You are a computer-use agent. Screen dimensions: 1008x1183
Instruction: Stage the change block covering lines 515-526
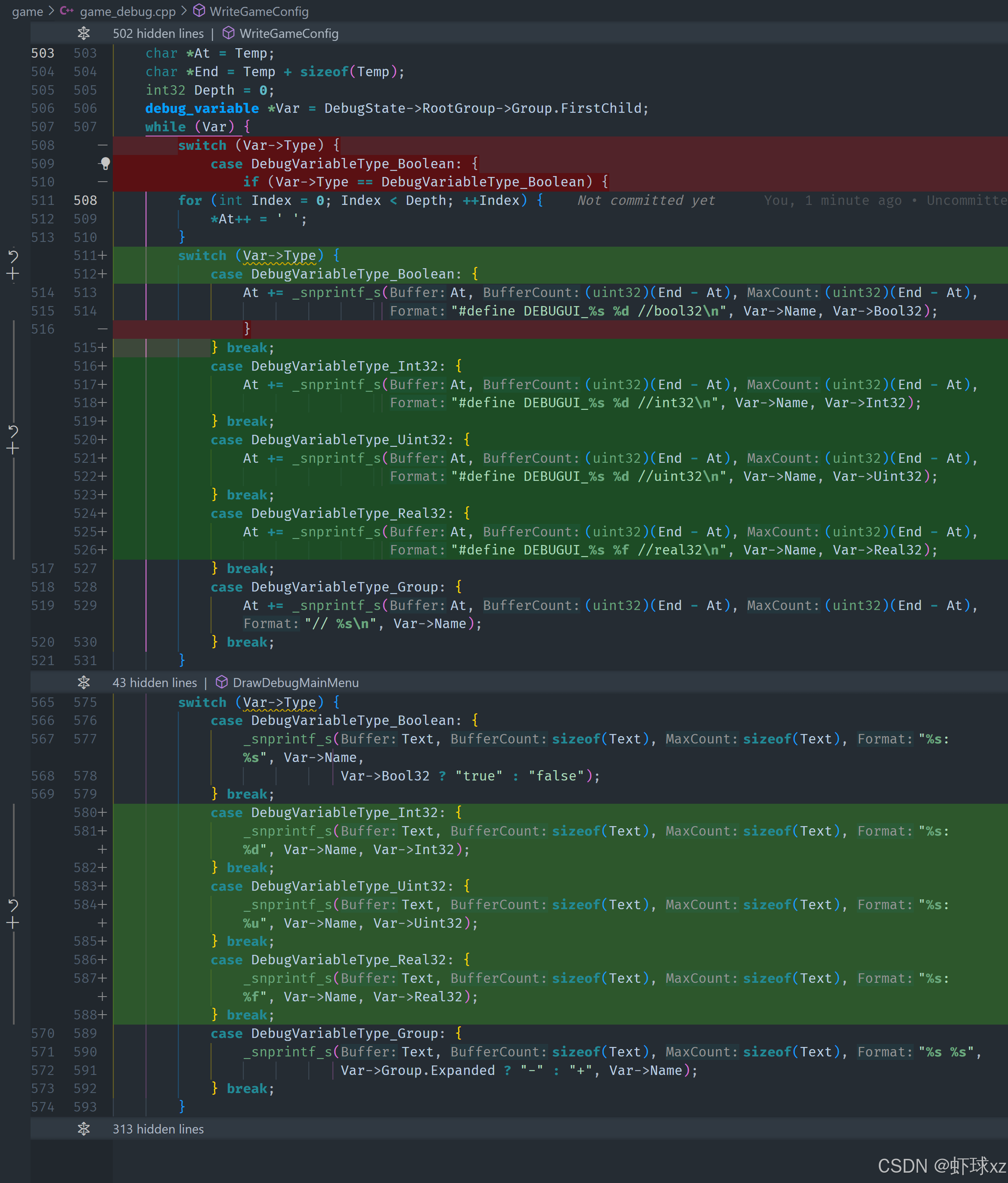(x=13, y=449)
